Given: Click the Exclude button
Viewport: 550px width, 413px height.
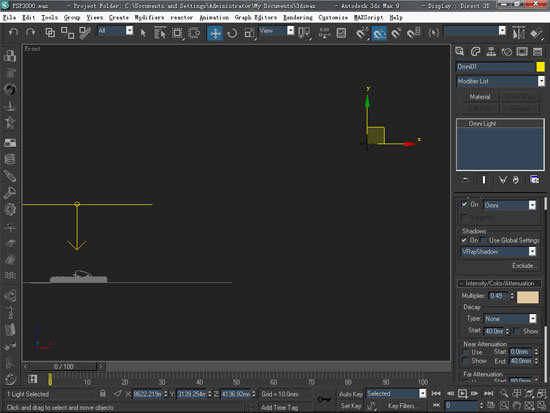Looking at the screenshot, I should click(524, 265).
